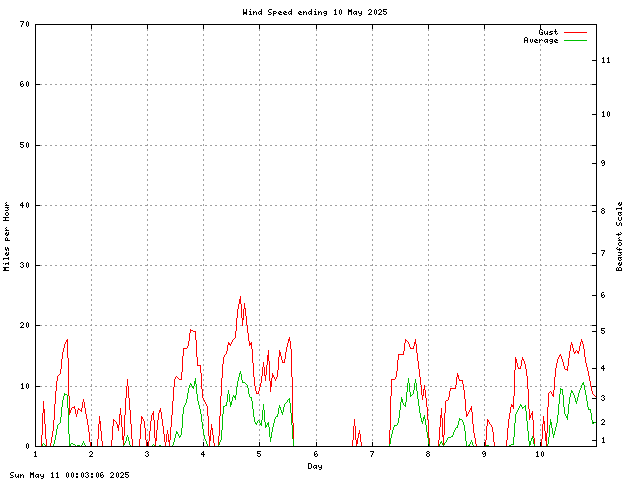Click the timestamp 'Sun May 11 00:03:06 2025'
This screenshot has height=480, width=640.
[x=69, y=475]
